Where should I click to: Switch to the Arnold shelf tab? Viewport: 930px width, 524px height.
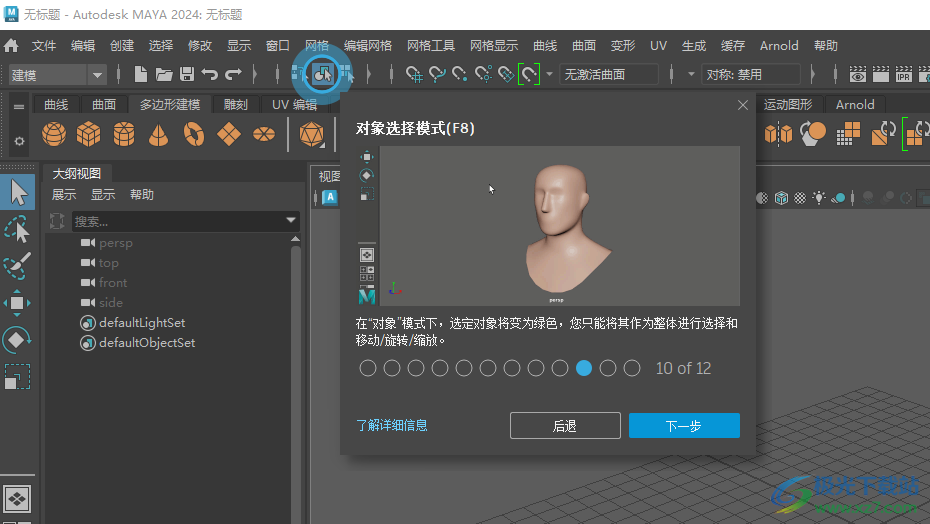855,104
